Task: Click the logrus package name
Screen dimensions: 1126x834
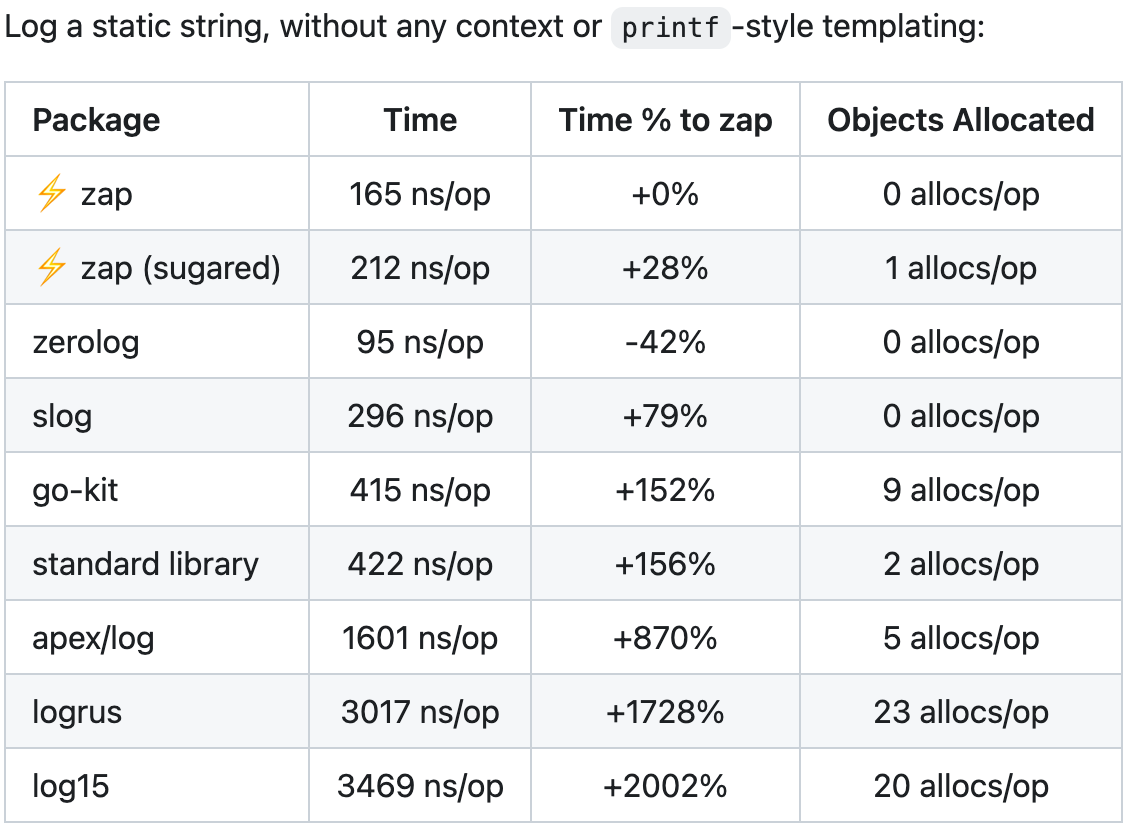Action: pyautogui.click(x=77, y=712)
